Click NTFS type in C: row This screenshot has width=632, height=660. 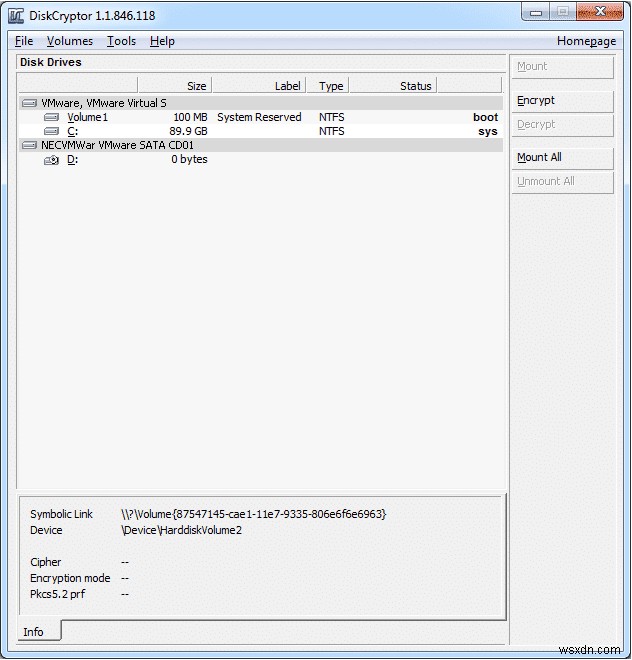tap(331, 131)
